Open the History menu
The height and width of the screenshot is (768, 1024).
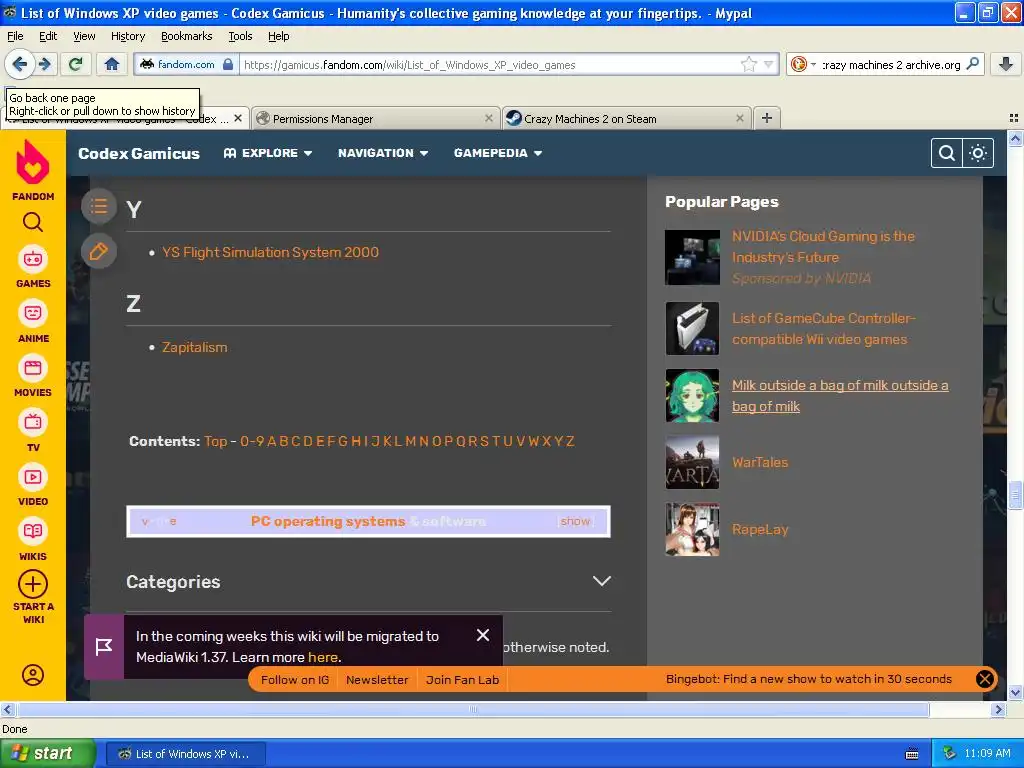128,36
